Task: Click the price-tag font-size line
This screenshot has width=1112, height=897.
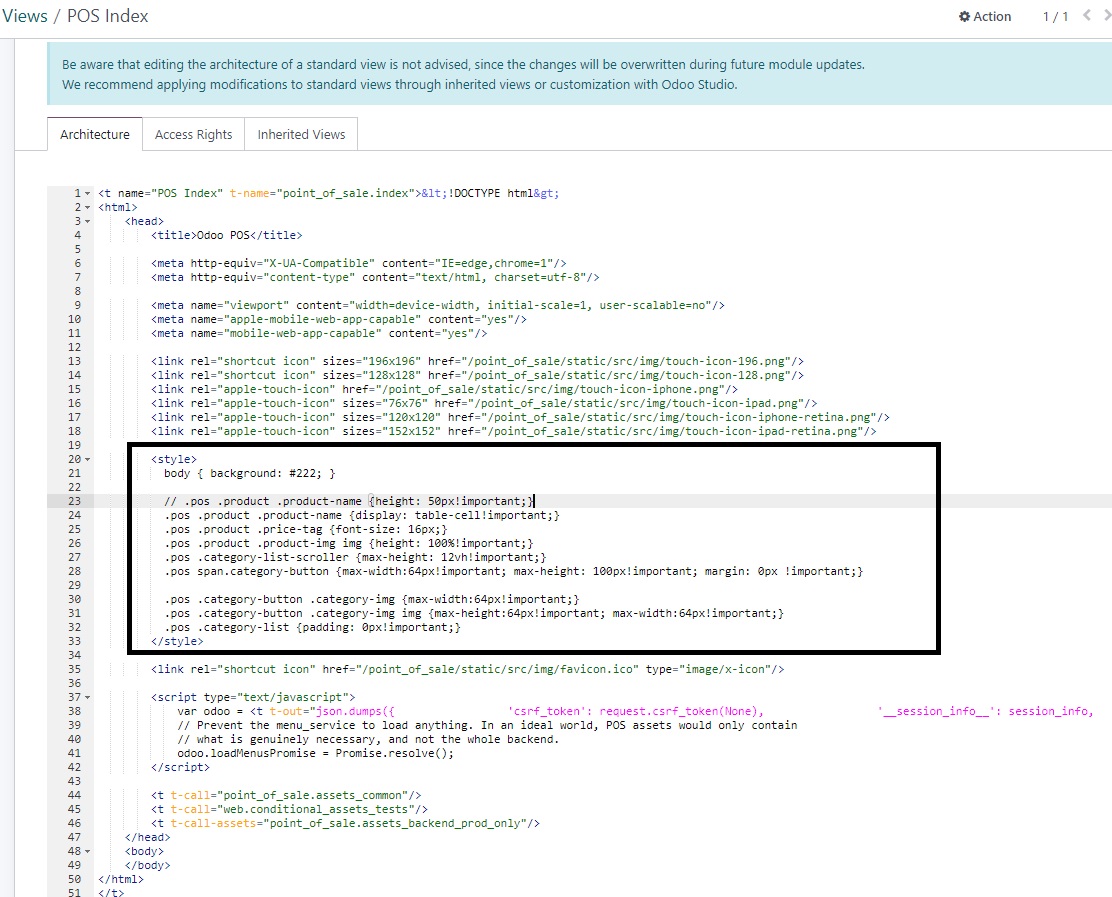Action: 306,529
